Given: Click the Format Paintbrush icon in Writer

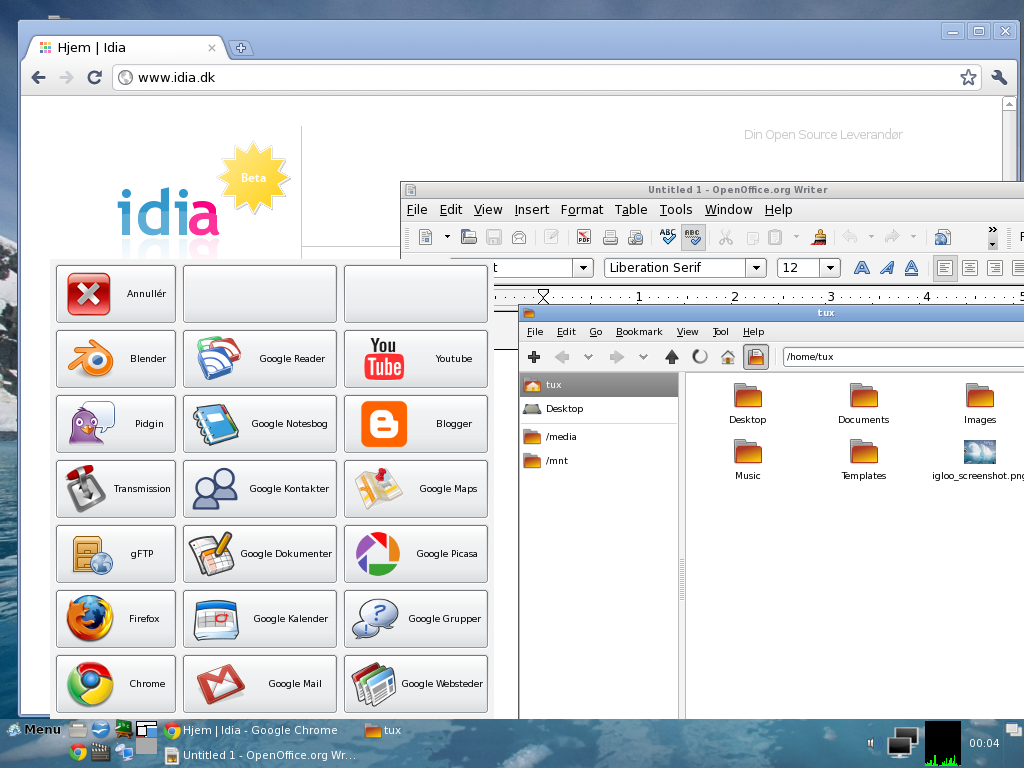Looking at the screenshot, I should click(x=818, y=237).
